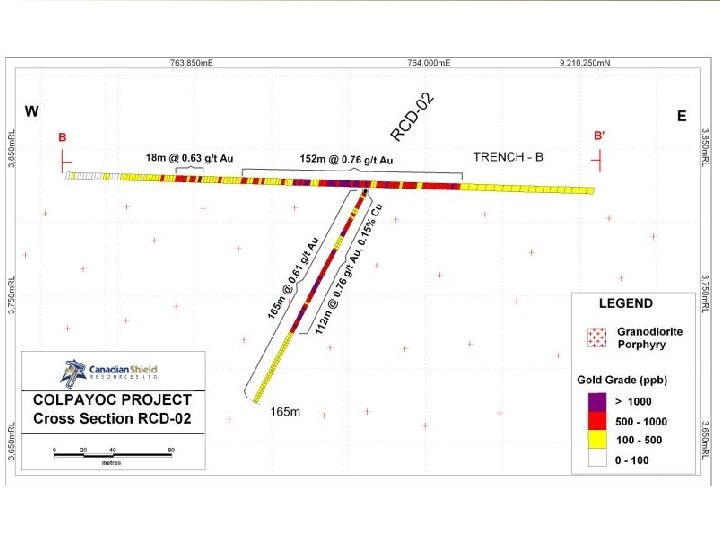The height and width of the screenshot is (540, 720).
Task: Click the RCD-02 drill hole label
Action: pos(412,118)
